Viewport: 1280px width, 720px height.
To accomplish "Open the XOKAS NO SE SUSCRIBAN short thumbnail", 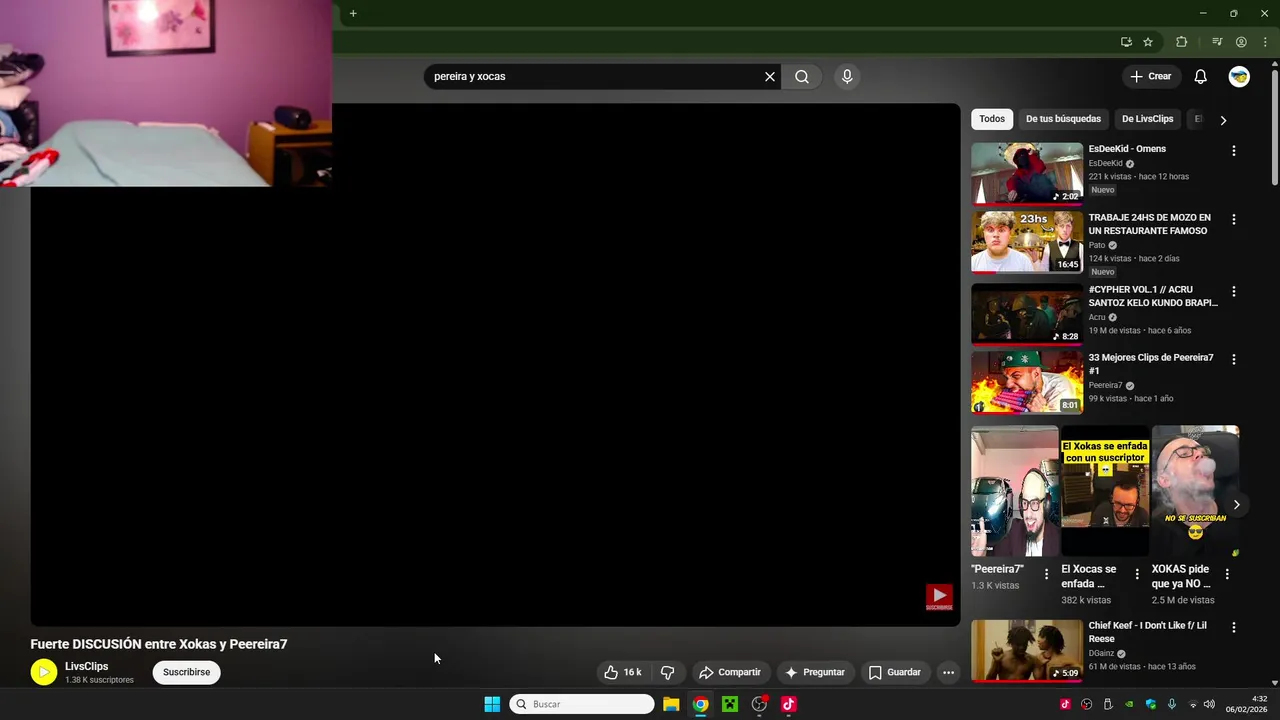I will pyautogui.click(x=1195, y=491).
